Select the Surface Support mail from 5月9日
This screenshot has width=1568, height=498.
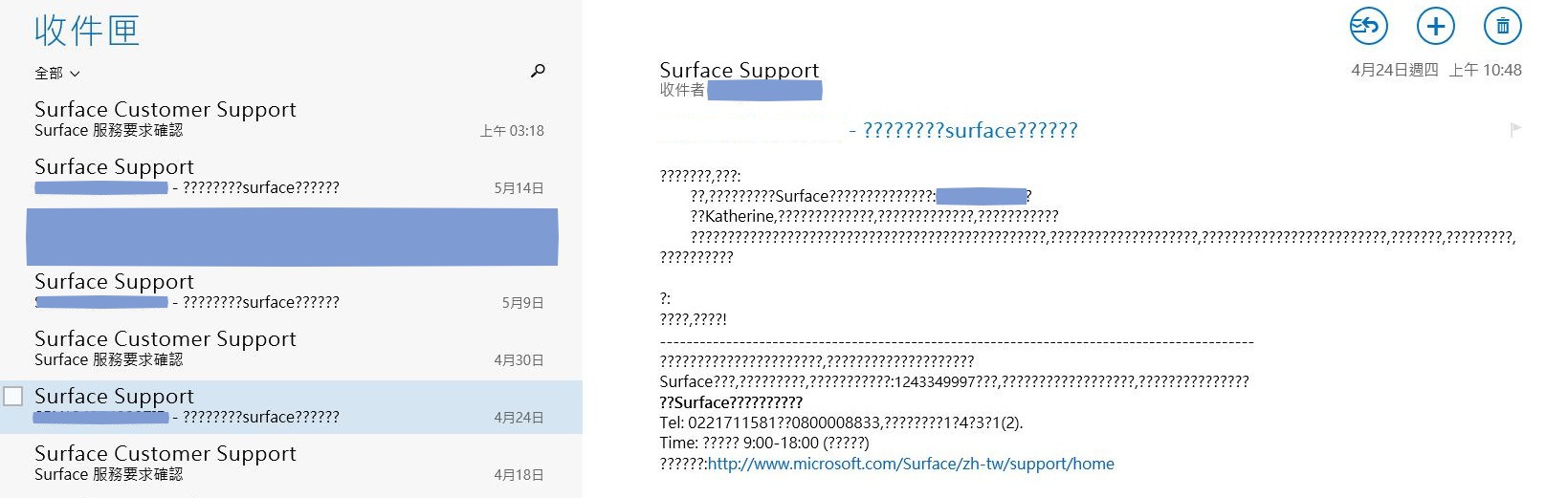point(287,292)
